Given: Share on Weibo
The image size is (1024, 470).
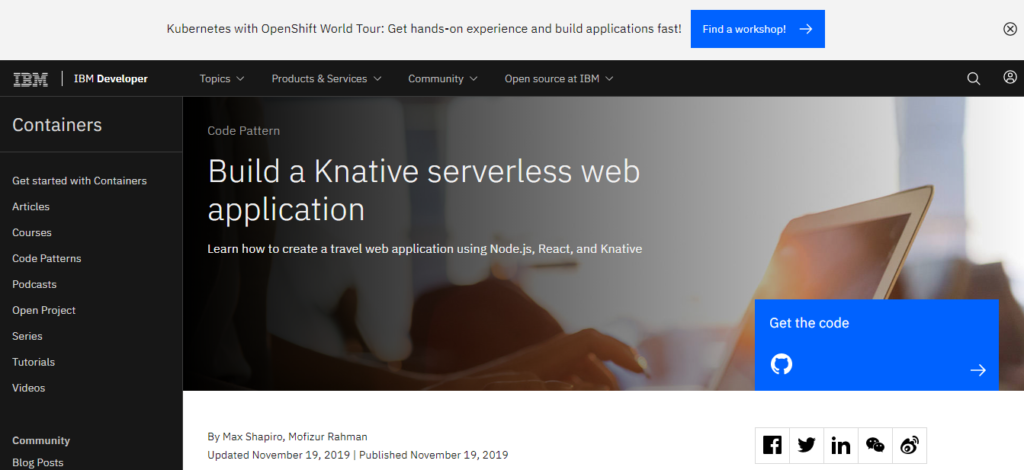Looking at the screenshot, I should (x=909, y=445).
